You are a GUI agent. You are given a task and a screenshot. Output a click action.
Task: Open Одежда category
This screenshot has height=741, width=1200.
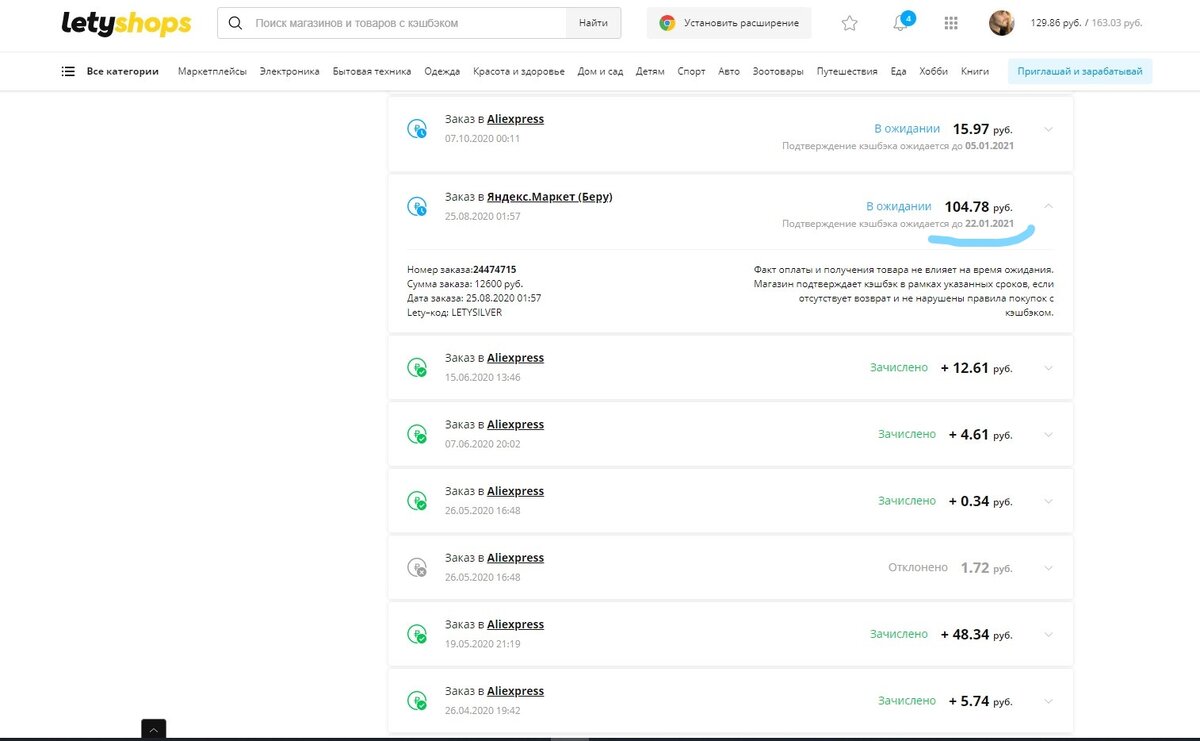tap(442, 72)
